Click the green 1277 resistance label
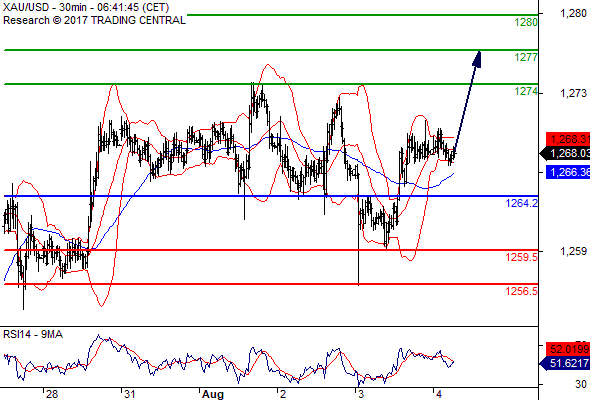 pos(526,58)
